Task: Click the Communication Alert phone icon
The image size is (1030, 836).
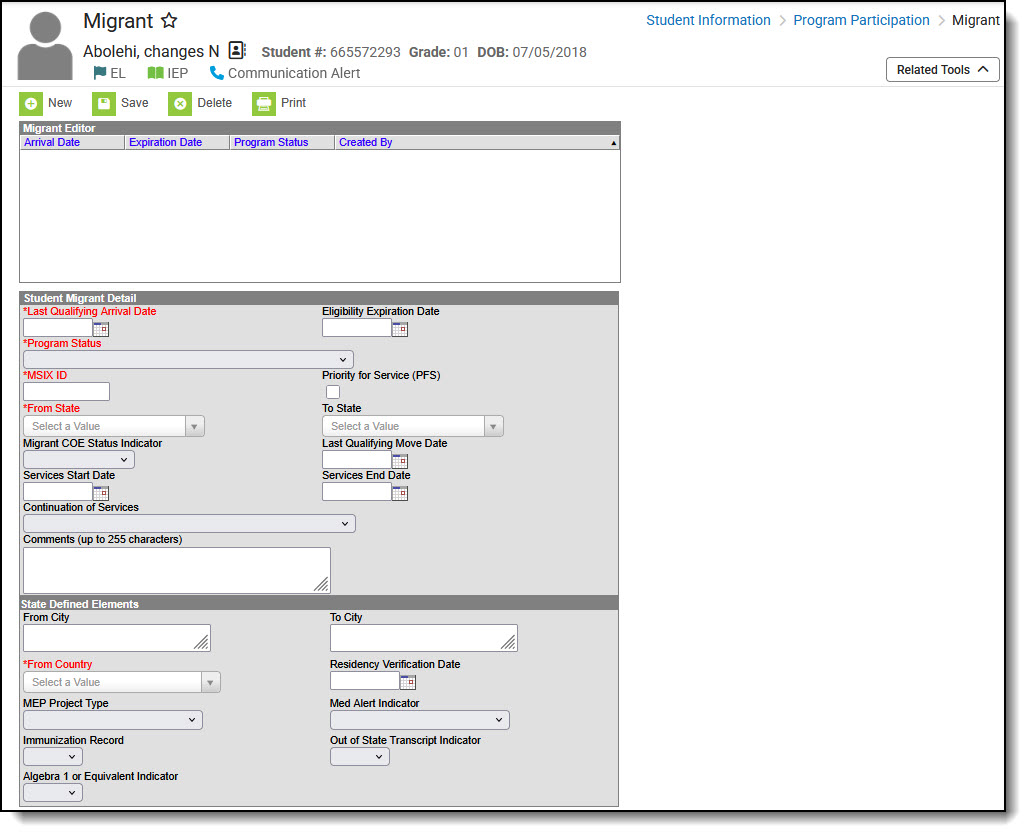Action: (x=216, y=73)
